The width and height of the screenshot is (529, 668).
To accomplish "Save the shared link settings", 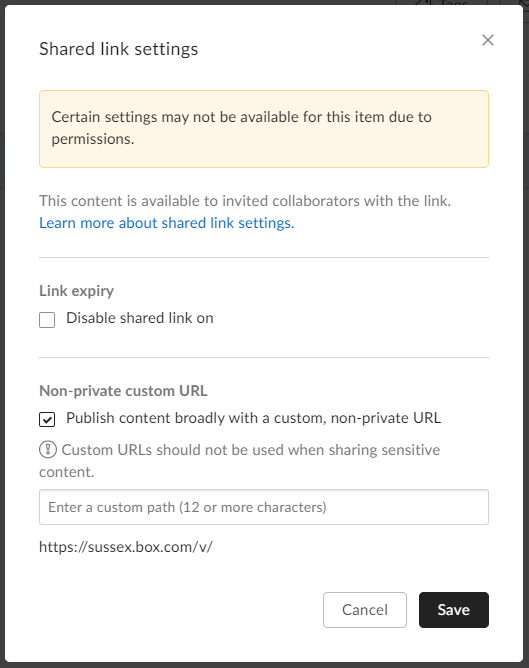I will point(454,610).
